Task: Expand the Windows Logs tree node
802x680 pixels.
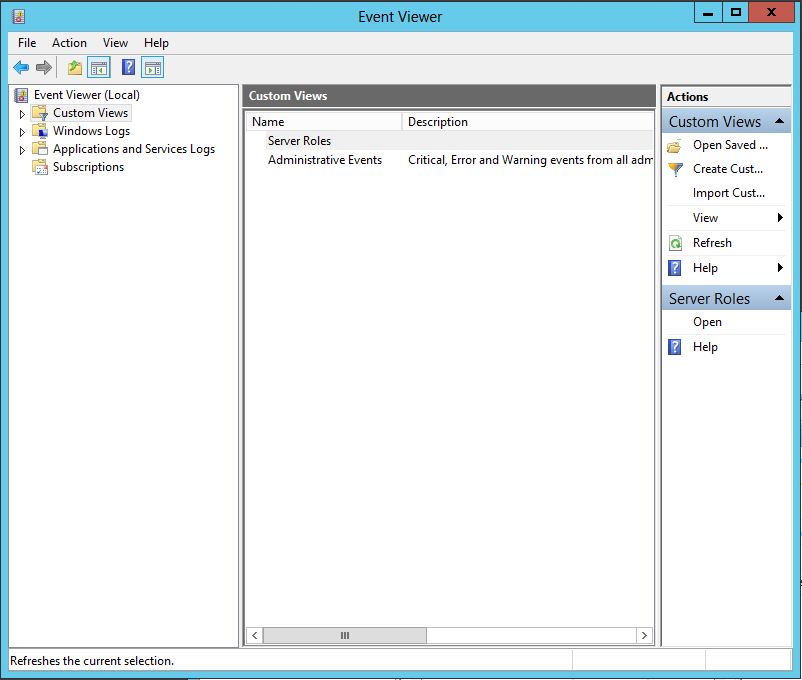Action: (x=22, y=132)
